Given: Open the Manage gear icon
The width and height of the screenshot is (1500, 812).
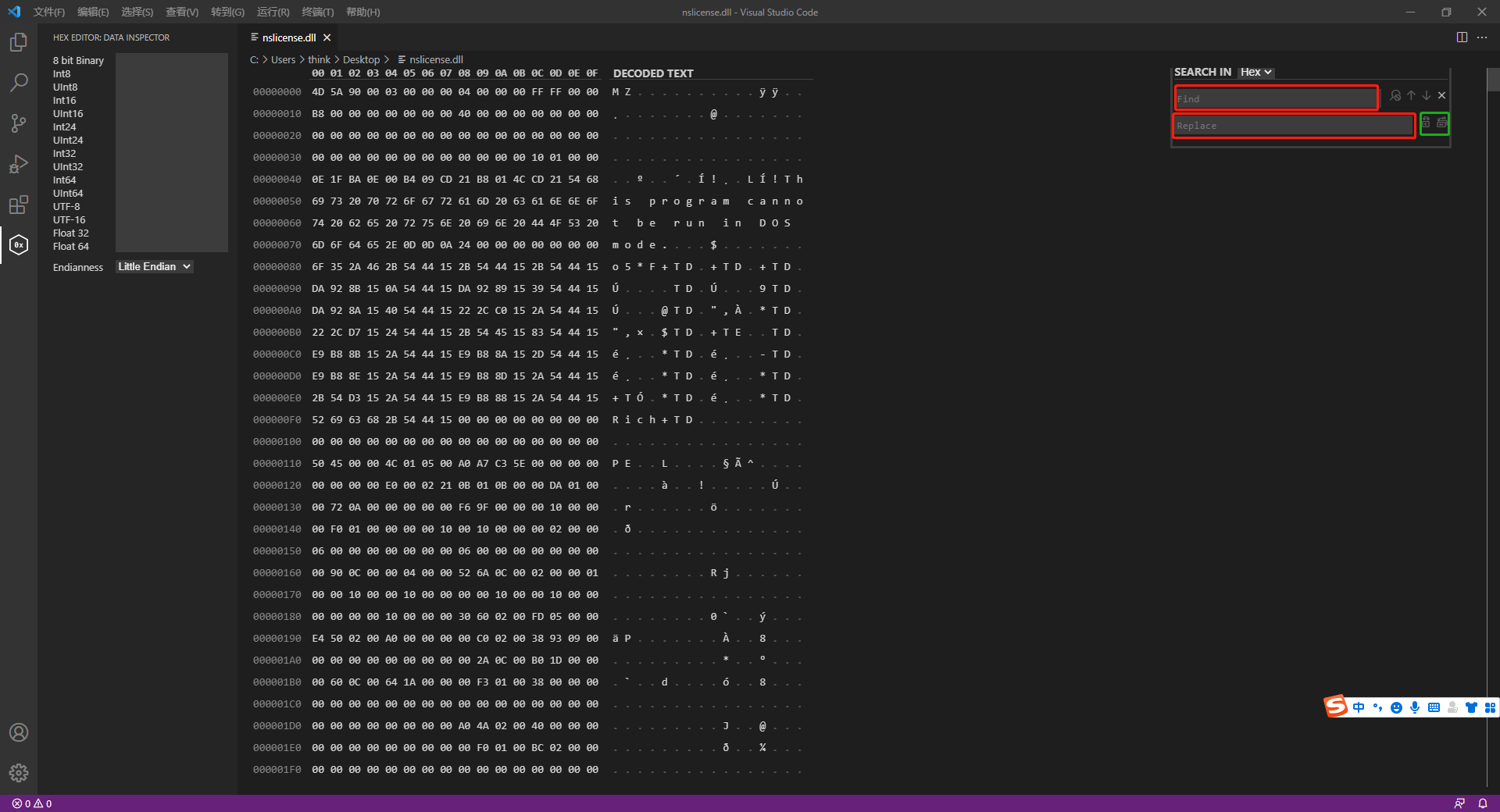Looking at the screenshot, I should (19, 773).
